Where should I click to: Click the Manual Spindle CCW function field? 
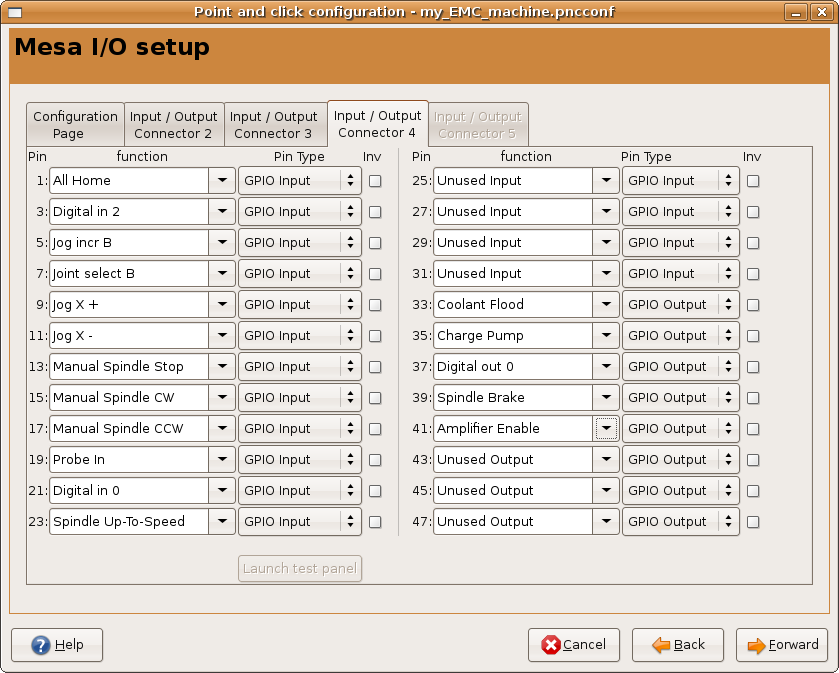click(x=129, y=429)
